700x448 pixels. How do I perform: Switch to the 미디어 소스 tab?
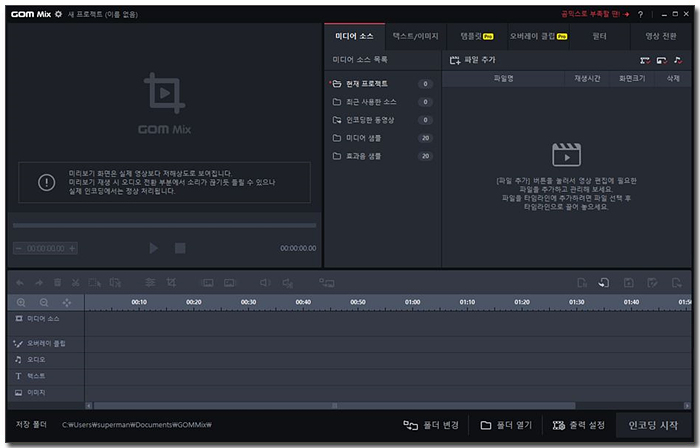coord(354,36)
